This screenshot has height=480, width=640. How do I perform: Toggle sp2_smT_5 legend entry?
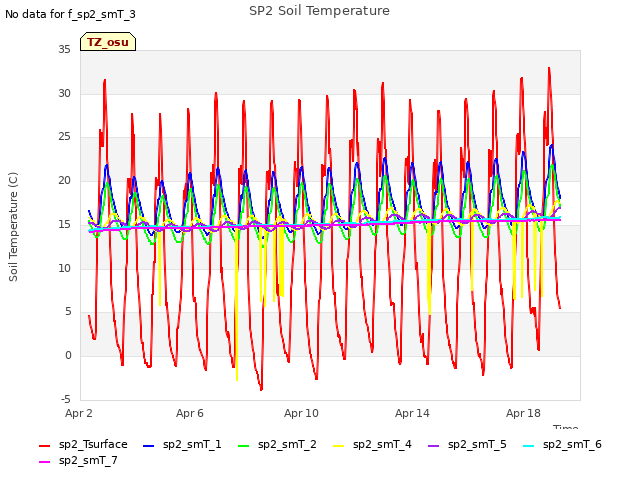[x=467, y=444]
